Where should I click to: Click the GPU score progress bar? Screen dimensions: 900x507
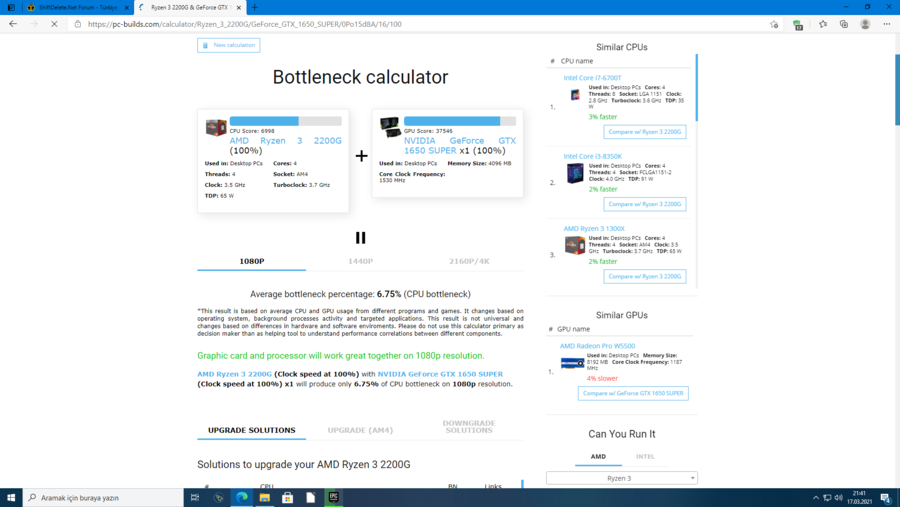[x=460, y=121]
